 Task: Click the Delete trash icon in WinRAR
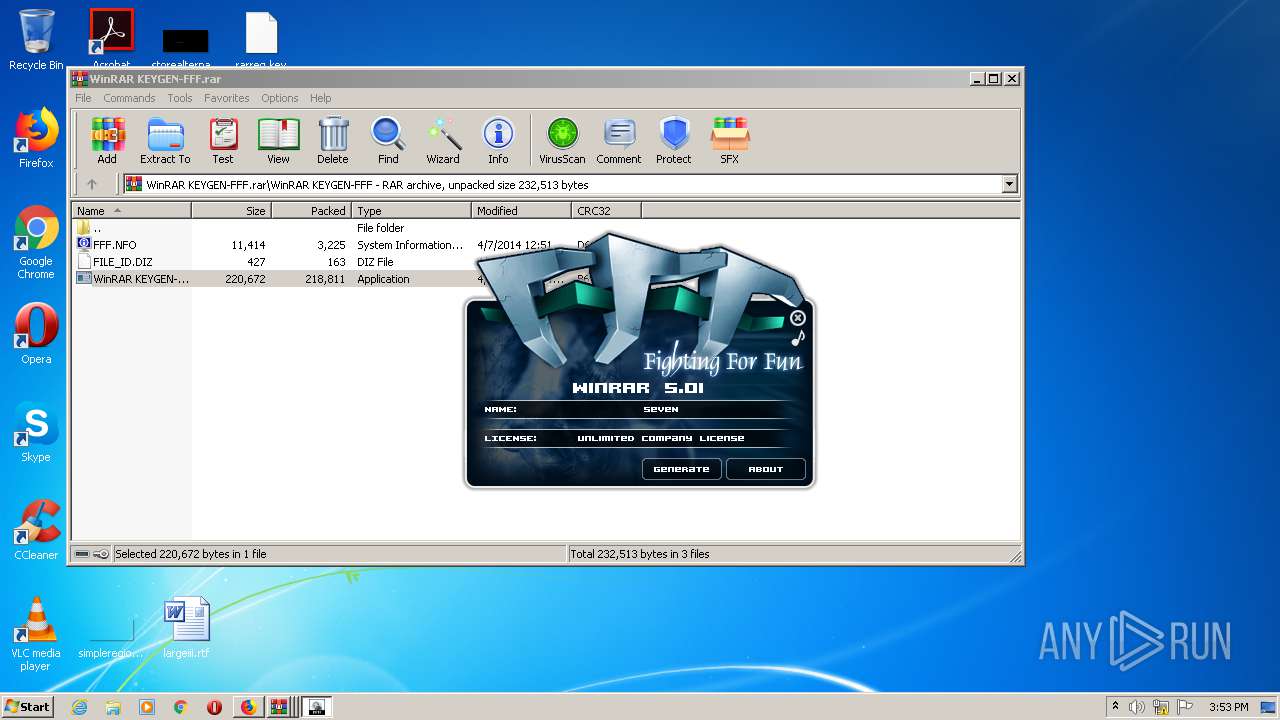coord(333,140)
